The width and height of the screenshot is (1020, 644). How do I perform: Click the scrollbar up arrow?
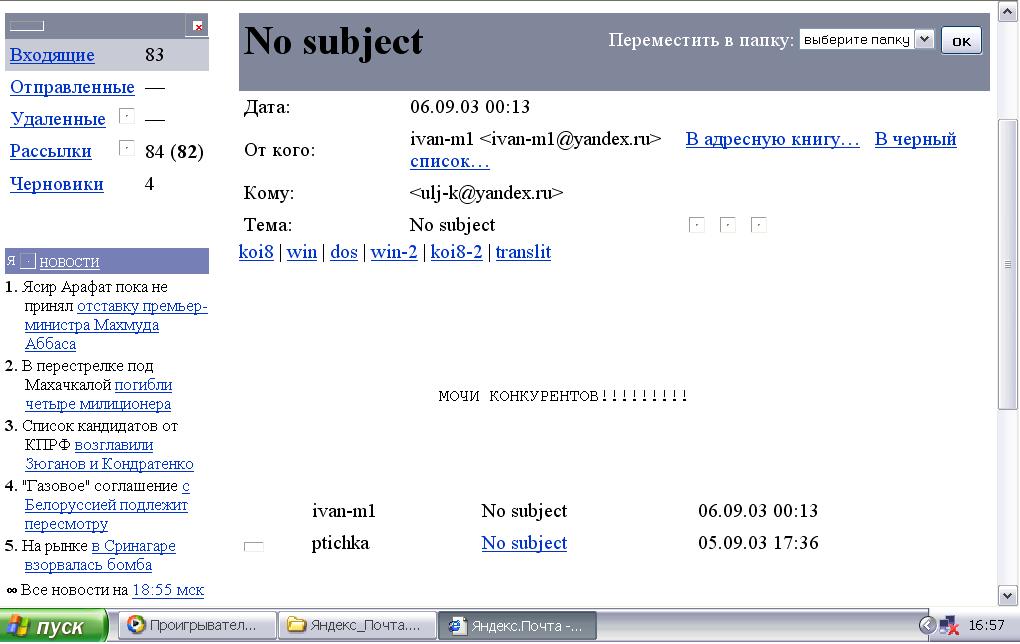1008,11
